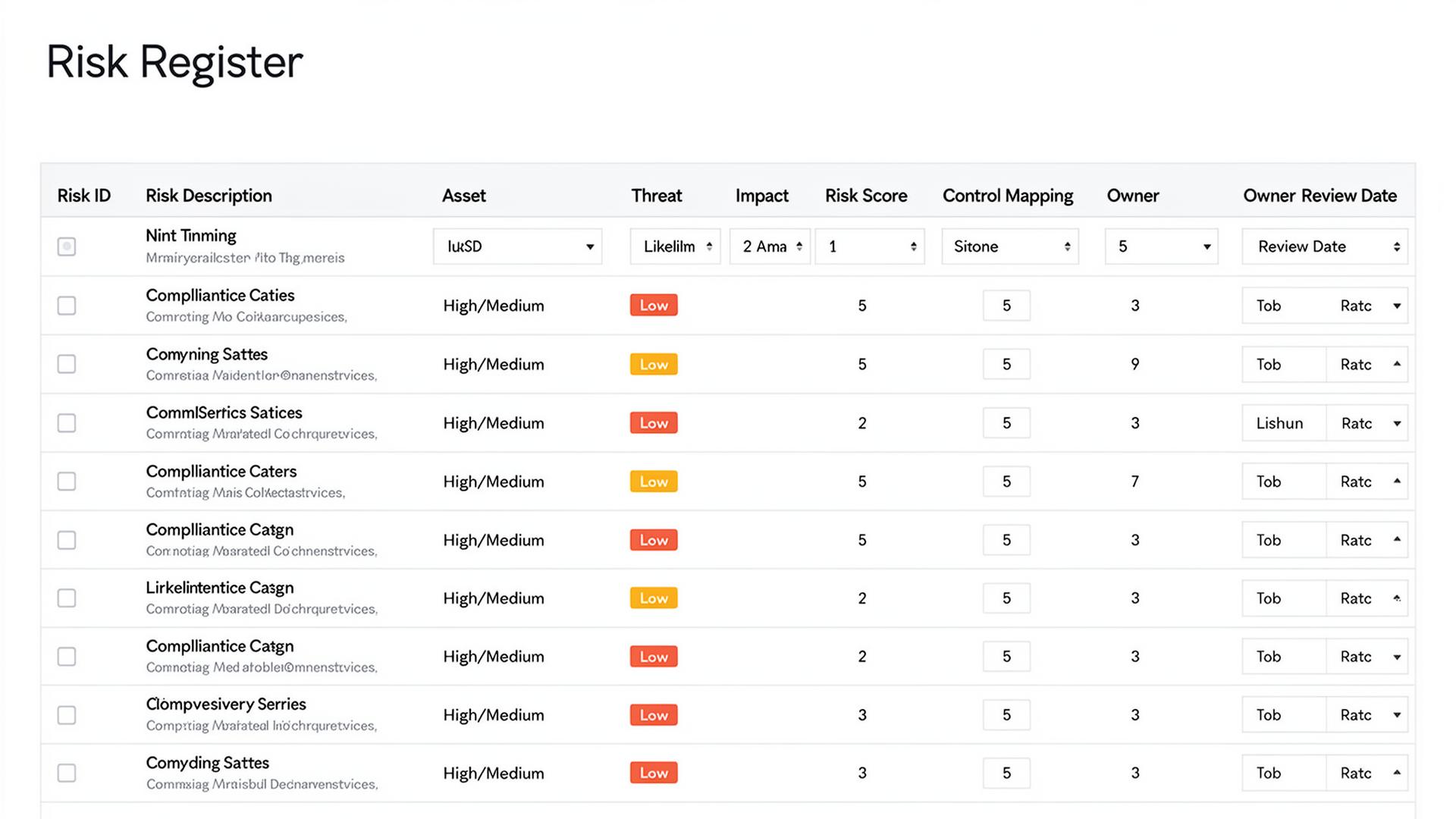
Task: Check the Complliantice Caters row checkbox
Action: click(x=67, y=482)
